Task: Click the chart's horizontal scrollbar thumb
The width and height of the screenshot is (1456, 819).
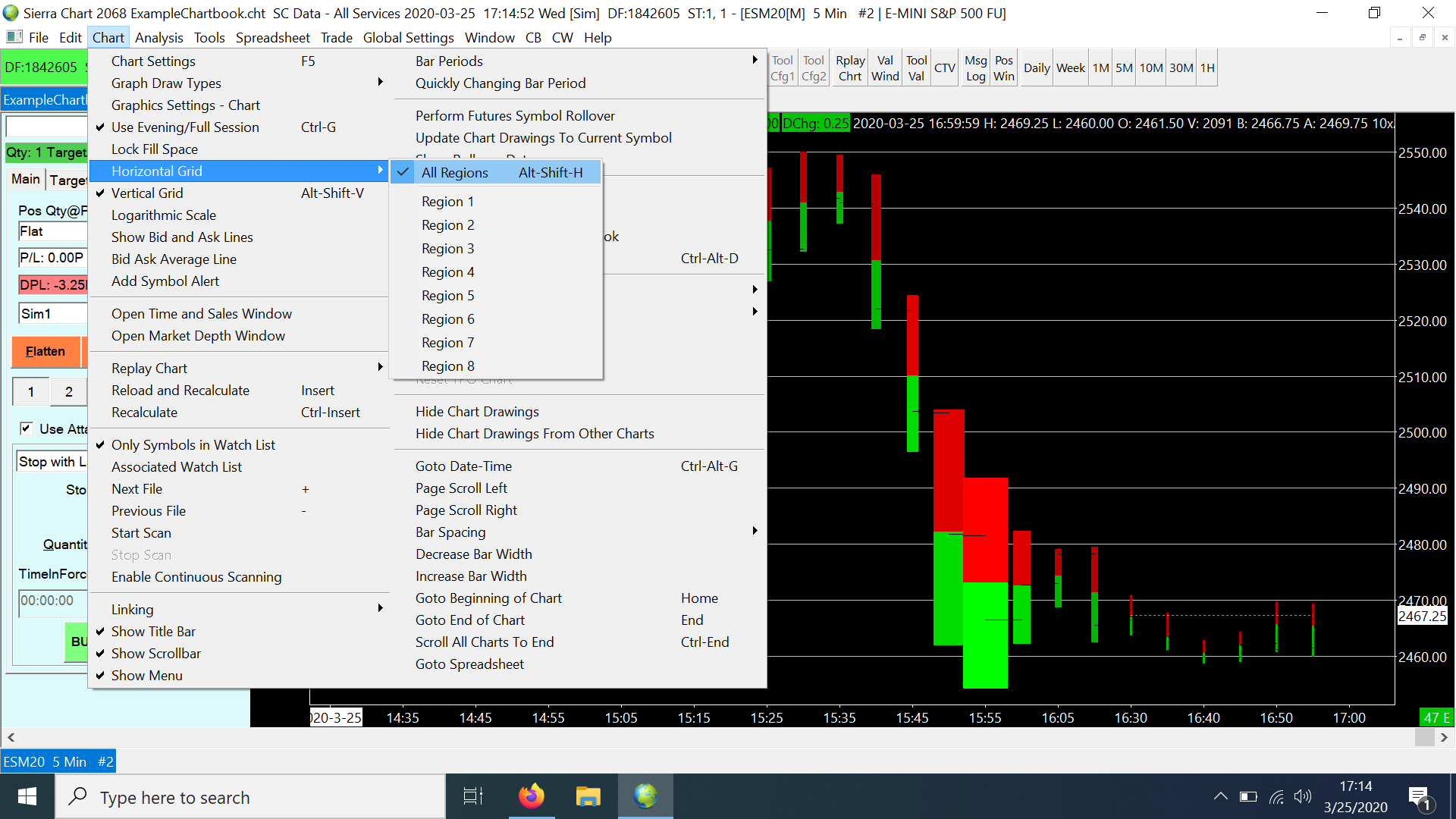Action: pyautogui.click(x=1423, y=737)
